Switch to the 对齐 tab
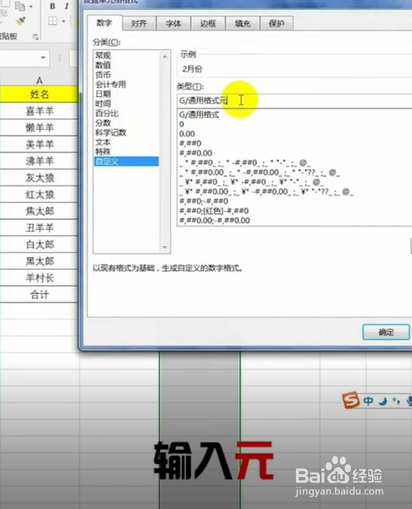 (139, 23)
